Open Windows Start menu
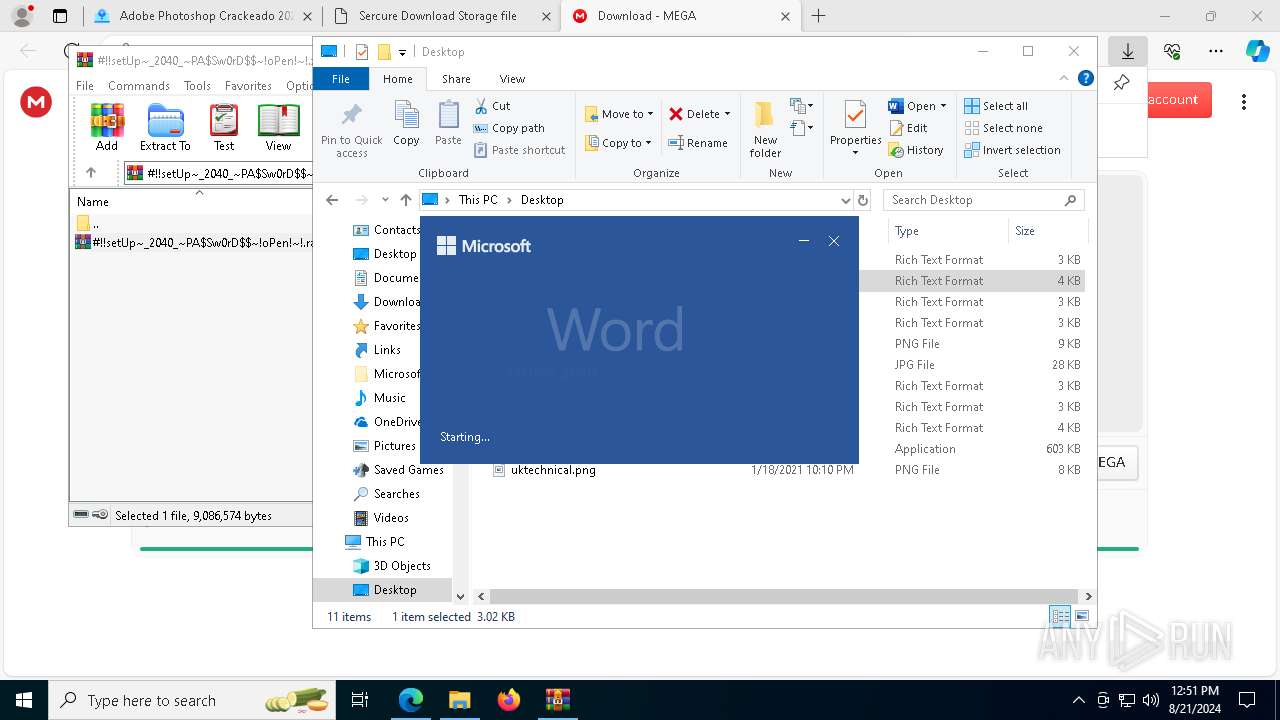The height and width of the screenshot is (720, 1280). (x=23, y=700)
